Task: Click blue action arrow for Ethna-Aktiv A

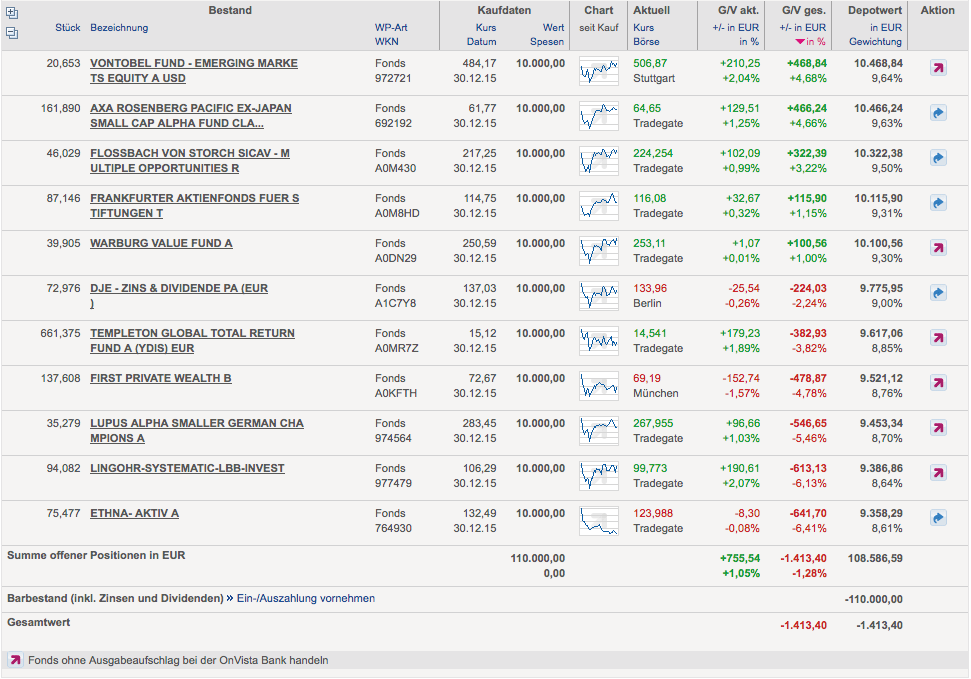Action: [x=938, y=517]
